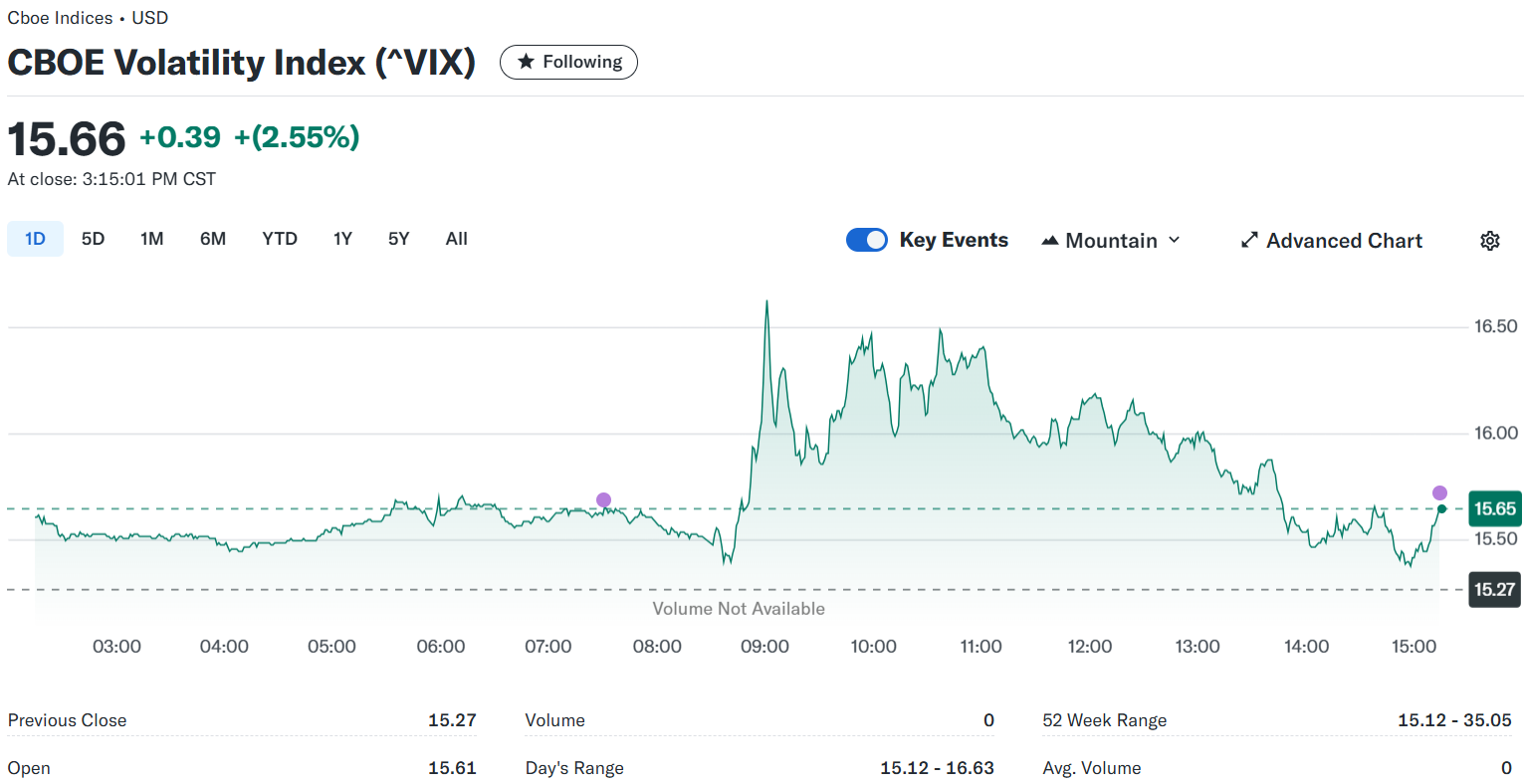
Task: Click the At close: 3:15:01 PM CST text
Action: pyautogui.click(x=111, y=179)
